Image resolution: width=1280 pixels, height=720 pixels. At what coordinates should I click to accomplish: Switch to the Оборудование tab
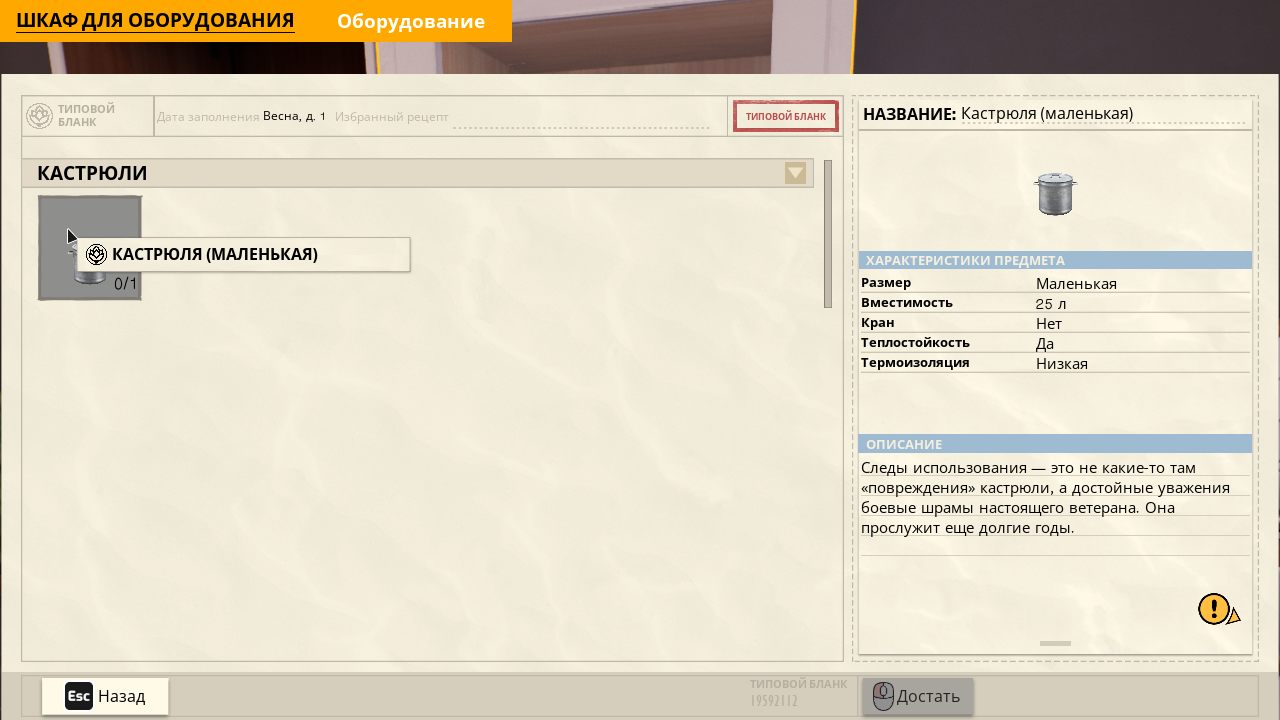pyautogui.click(x=412, y=20)
